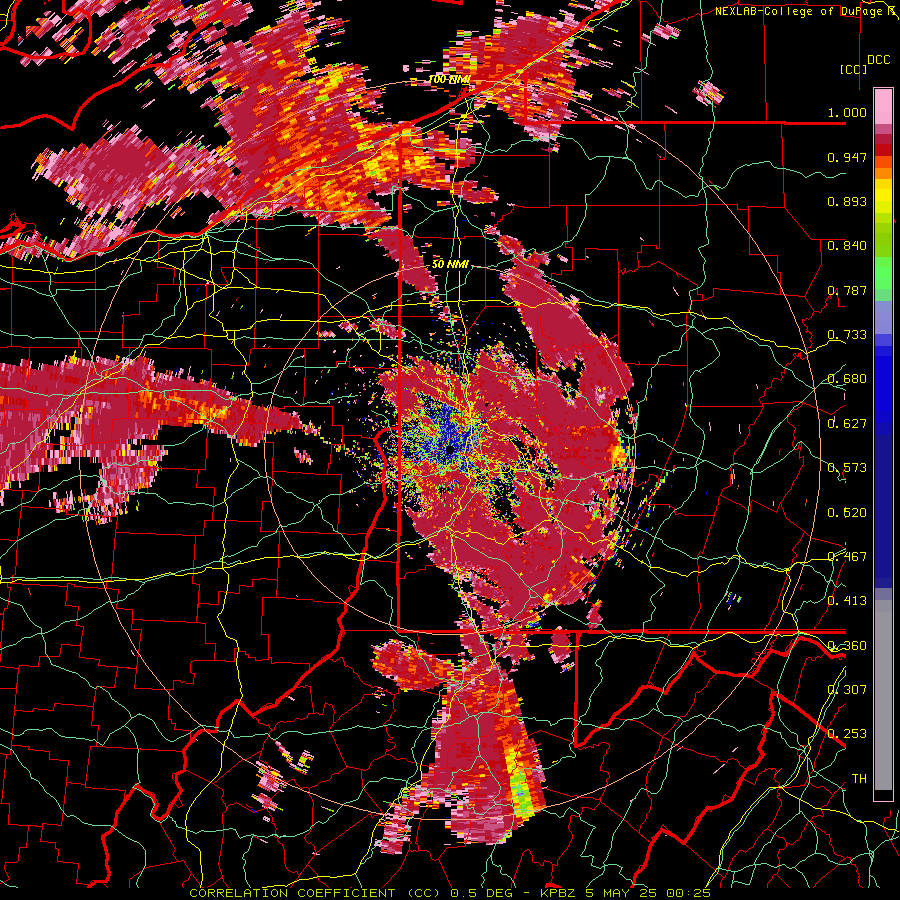Select the 0.573 value on the scale

click(x=847, y=468)
